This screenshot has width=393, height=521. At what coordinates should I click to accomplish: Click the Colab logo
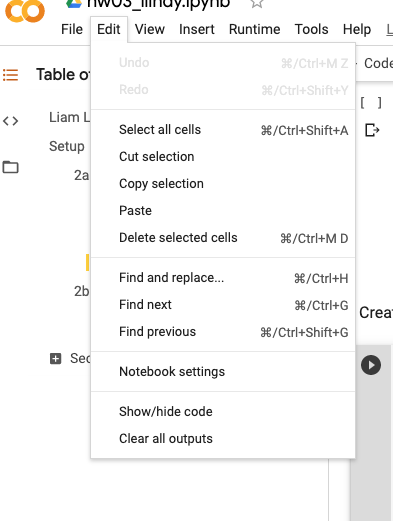coord(25,11)
